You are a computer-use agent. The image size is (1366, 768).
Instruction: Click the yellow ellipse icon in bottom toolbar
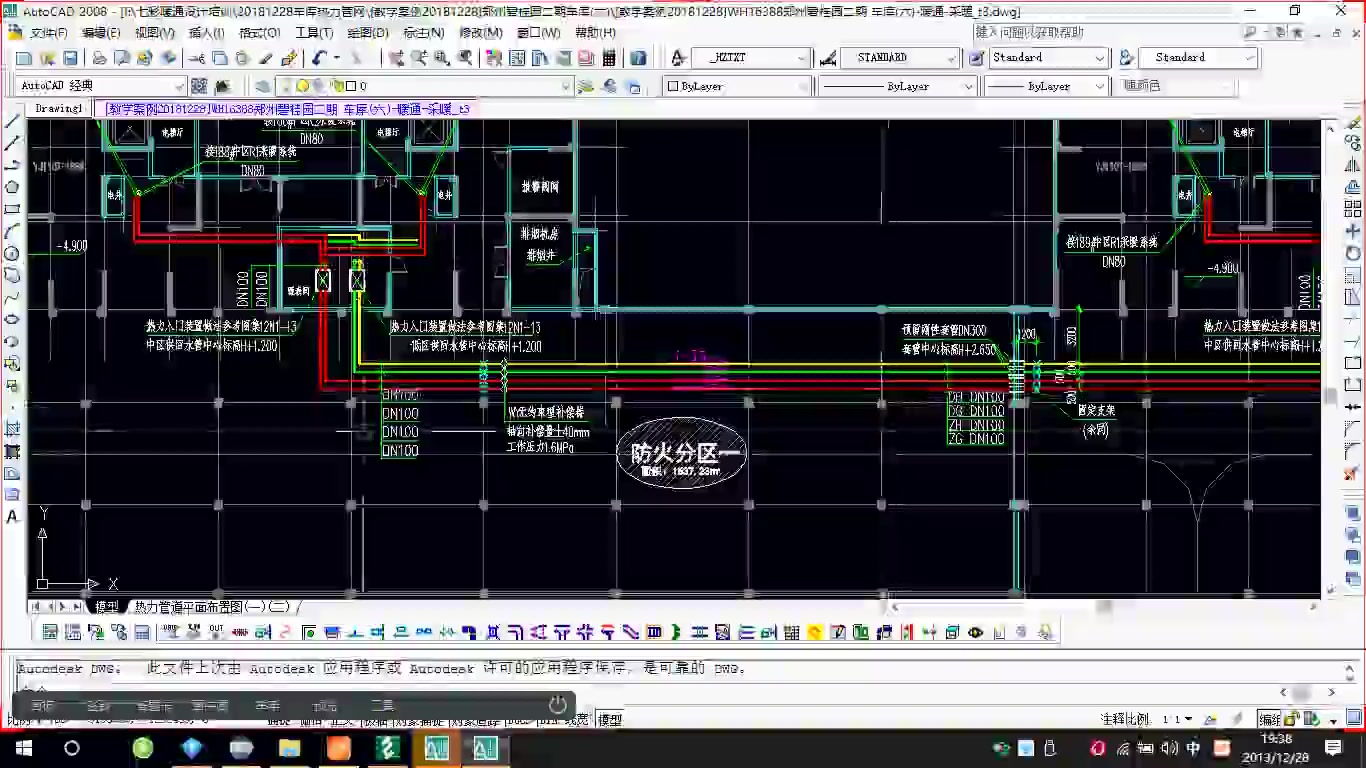click(x=814, y=632)
